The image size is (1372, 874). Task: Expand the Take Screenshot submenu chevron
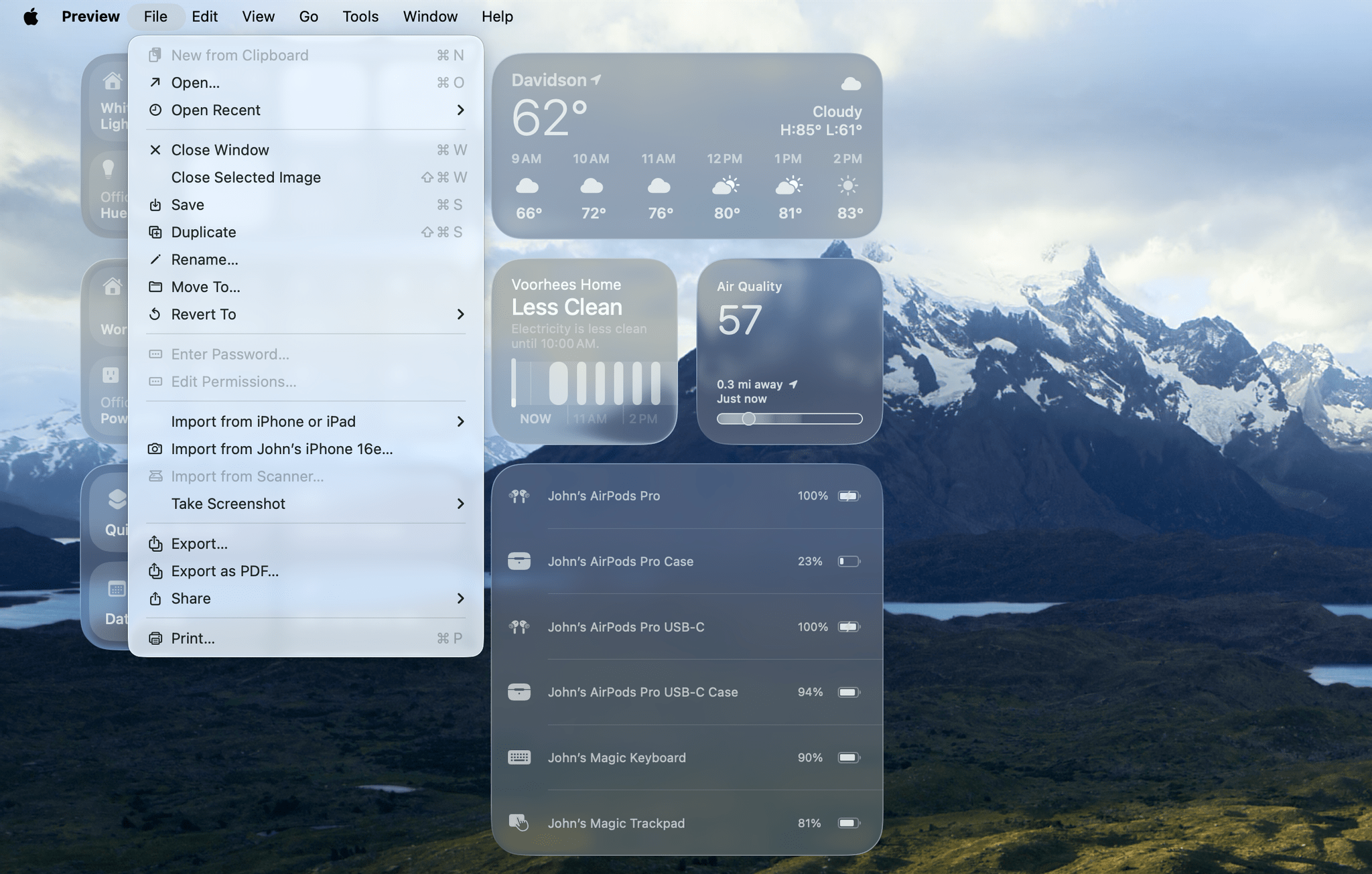click(x=460, y=504)
